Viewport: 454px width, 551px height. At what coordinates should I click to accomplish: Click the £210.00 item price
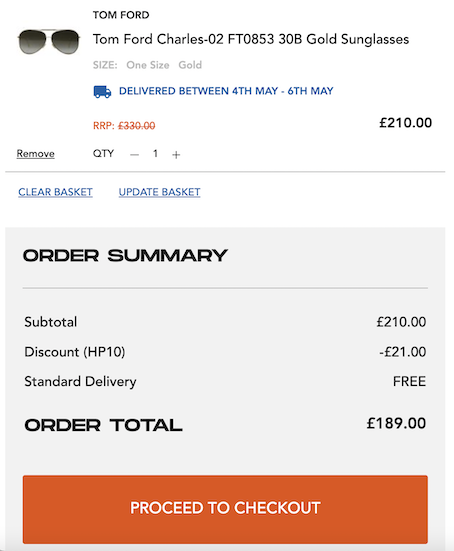point(406,123)
